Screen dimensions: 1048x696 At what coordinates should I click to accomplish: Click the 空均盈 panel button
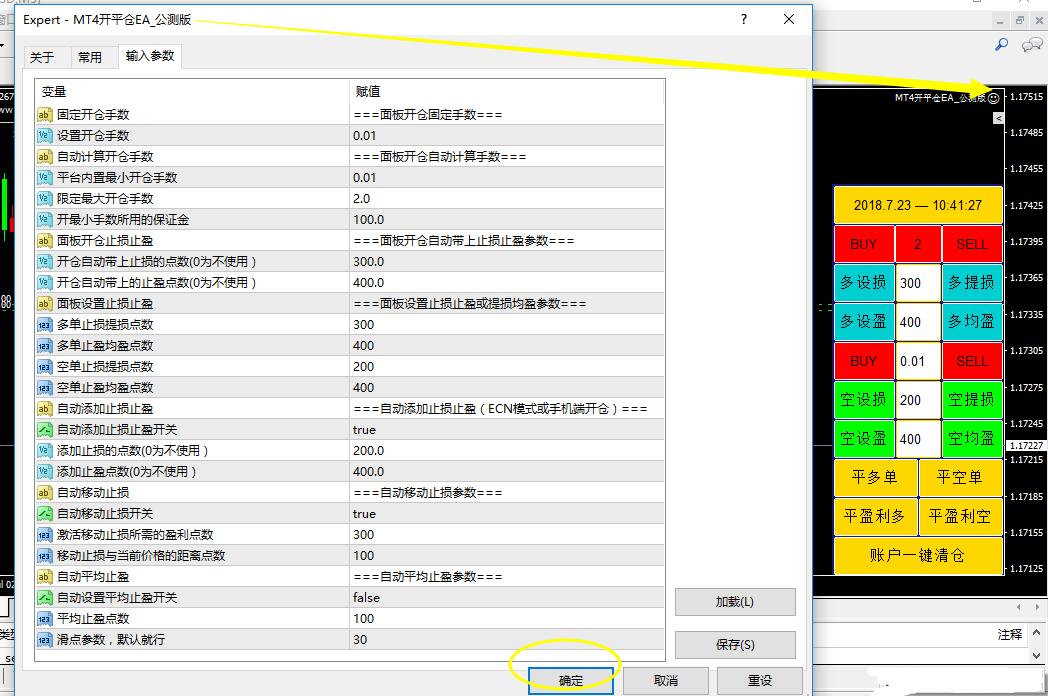(x=972, y=439)
